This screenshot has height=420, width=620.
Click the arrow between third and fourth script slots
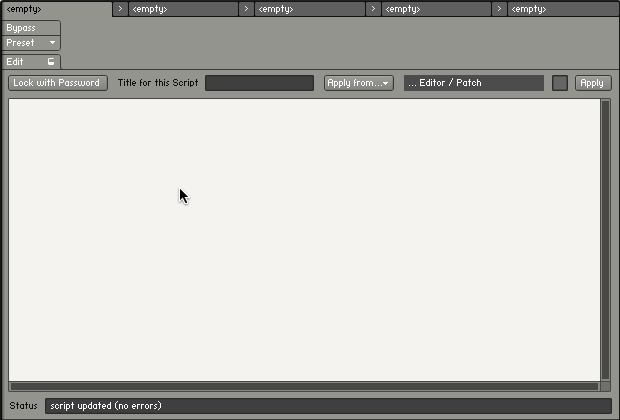[373, 9]
